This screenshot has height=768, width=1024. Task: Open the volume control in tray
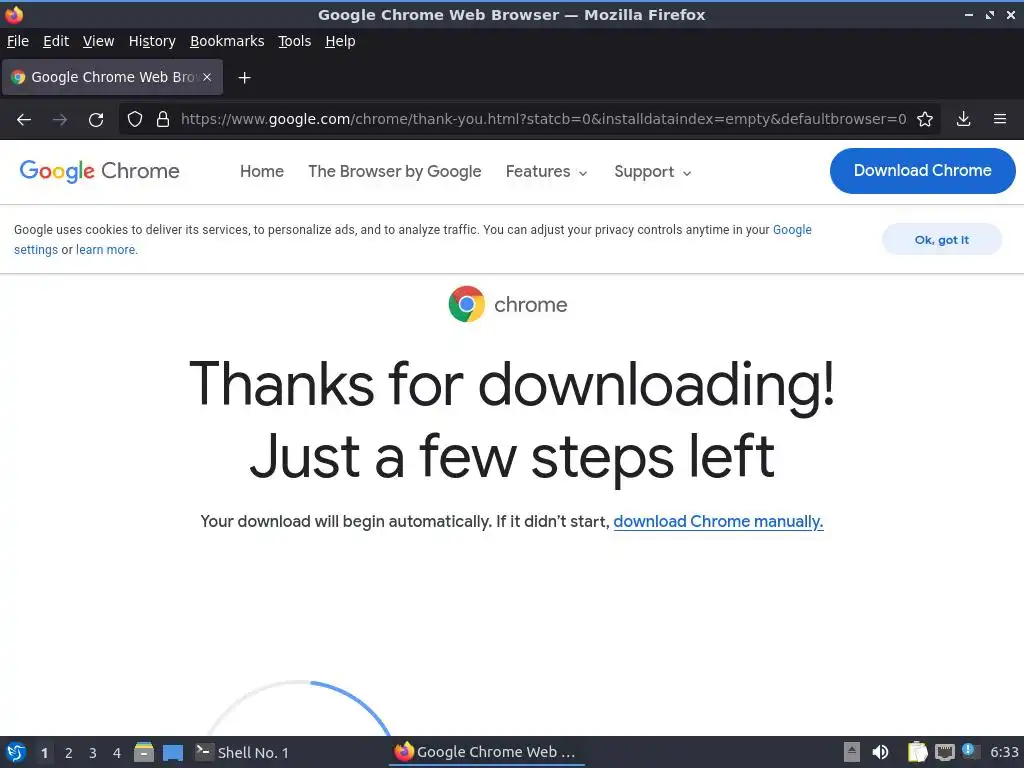[x=880, y=752]
